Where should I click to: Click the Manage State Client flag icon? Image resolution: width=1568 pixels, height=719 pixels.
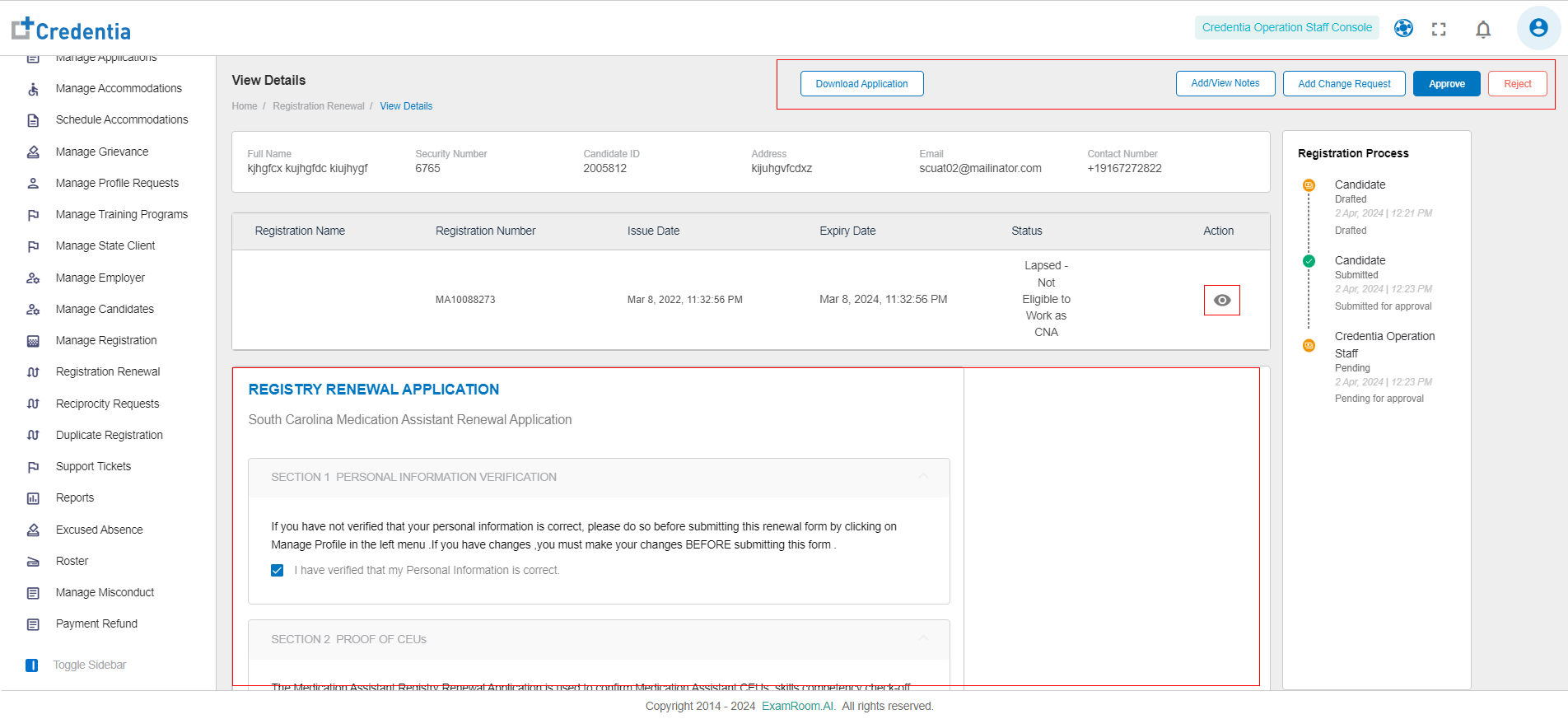(33, 246)
